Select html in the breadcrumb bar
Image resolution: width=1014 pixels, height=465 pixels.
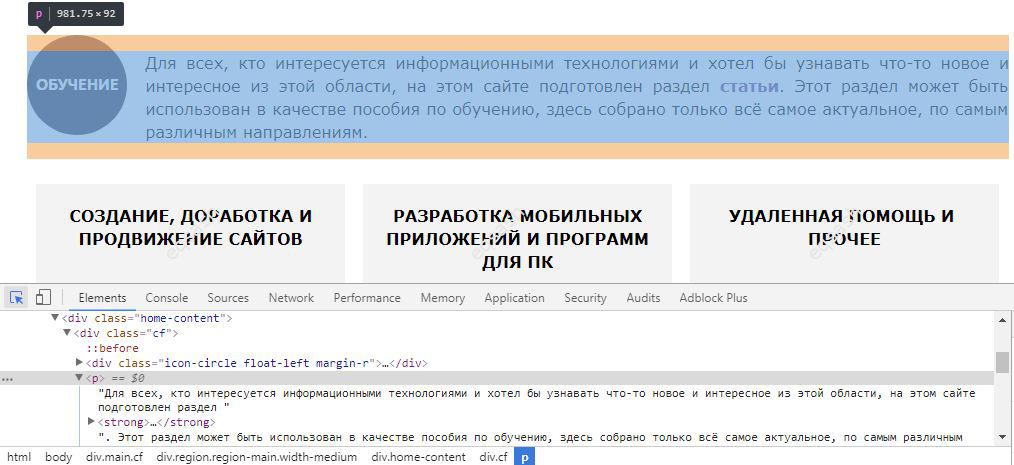[x=19, y=457]
